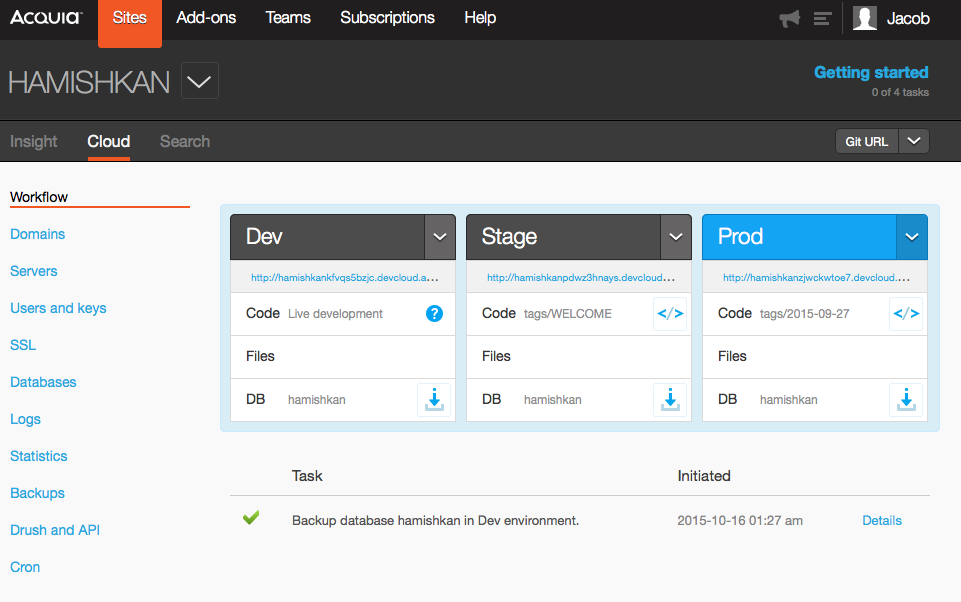Image resolution: width=961 pixels, height=602 pixels.
Task: Click the "tags/2015-09-27" code label
Action: (805, 314)
